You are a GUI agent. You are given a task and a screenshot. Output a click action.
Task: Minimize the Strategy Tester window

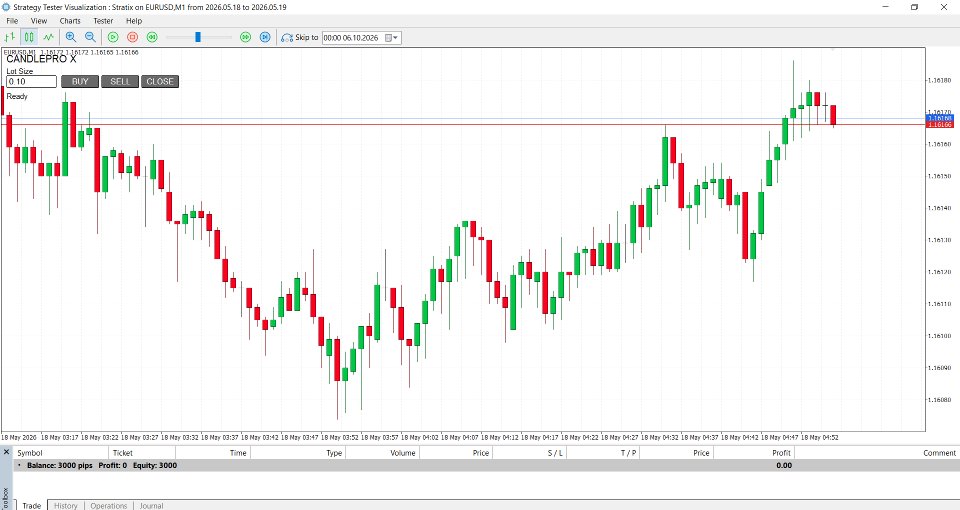[x=885, y=7]
